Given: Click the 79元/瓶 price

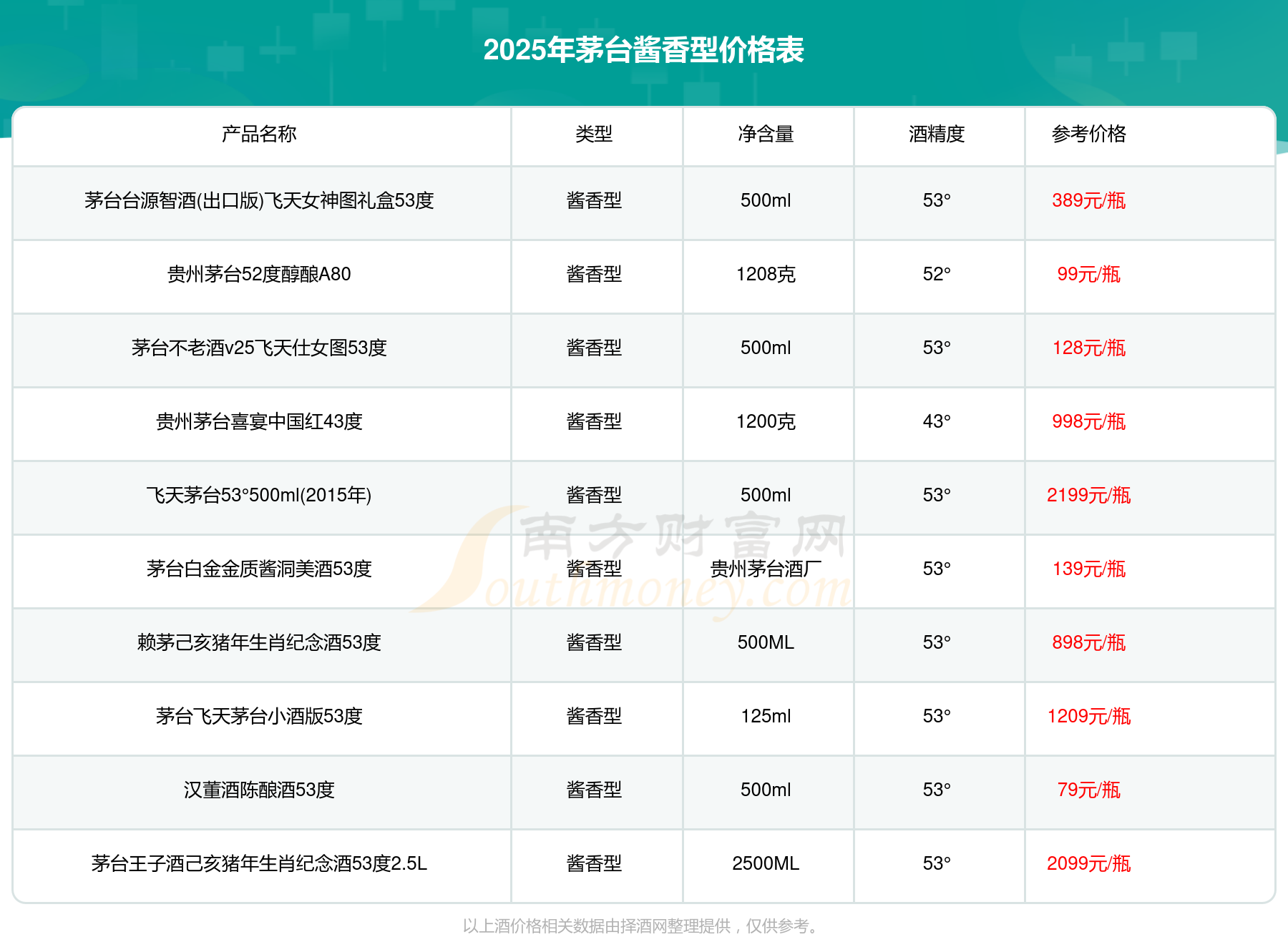Looking at the screenshot, I should point(1089,790).
